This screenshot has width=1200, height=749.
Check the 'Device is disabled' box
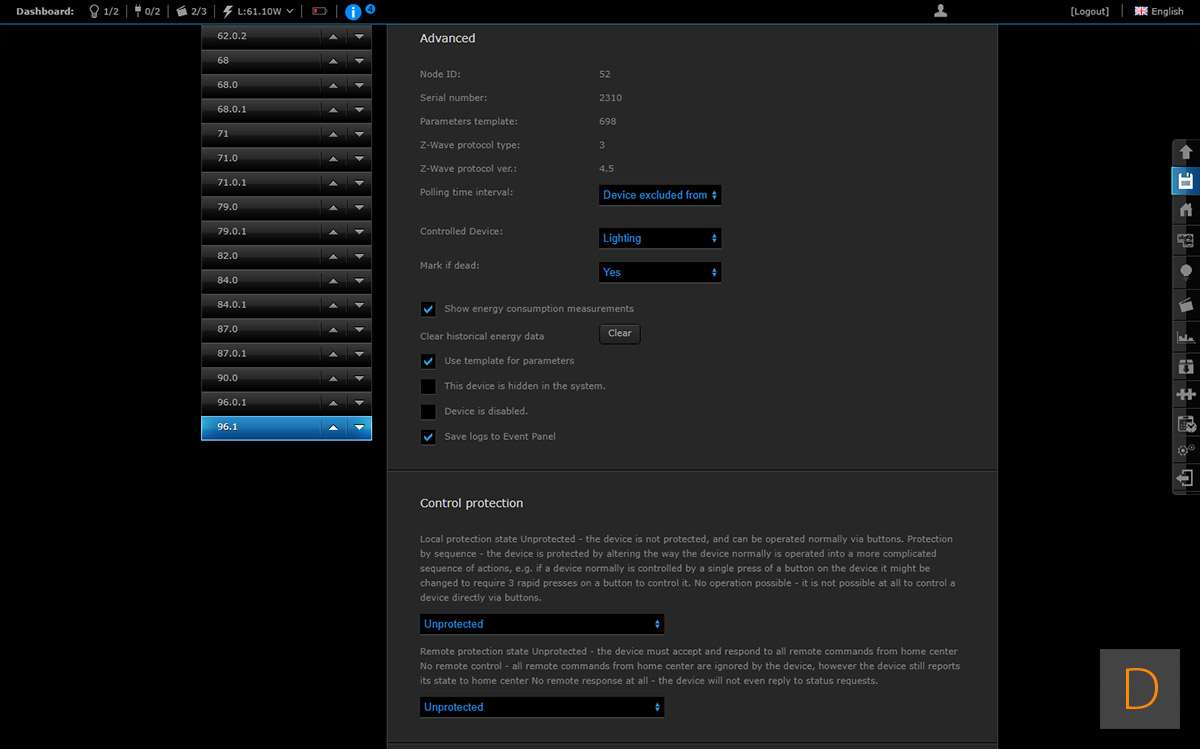coord(428,411)
